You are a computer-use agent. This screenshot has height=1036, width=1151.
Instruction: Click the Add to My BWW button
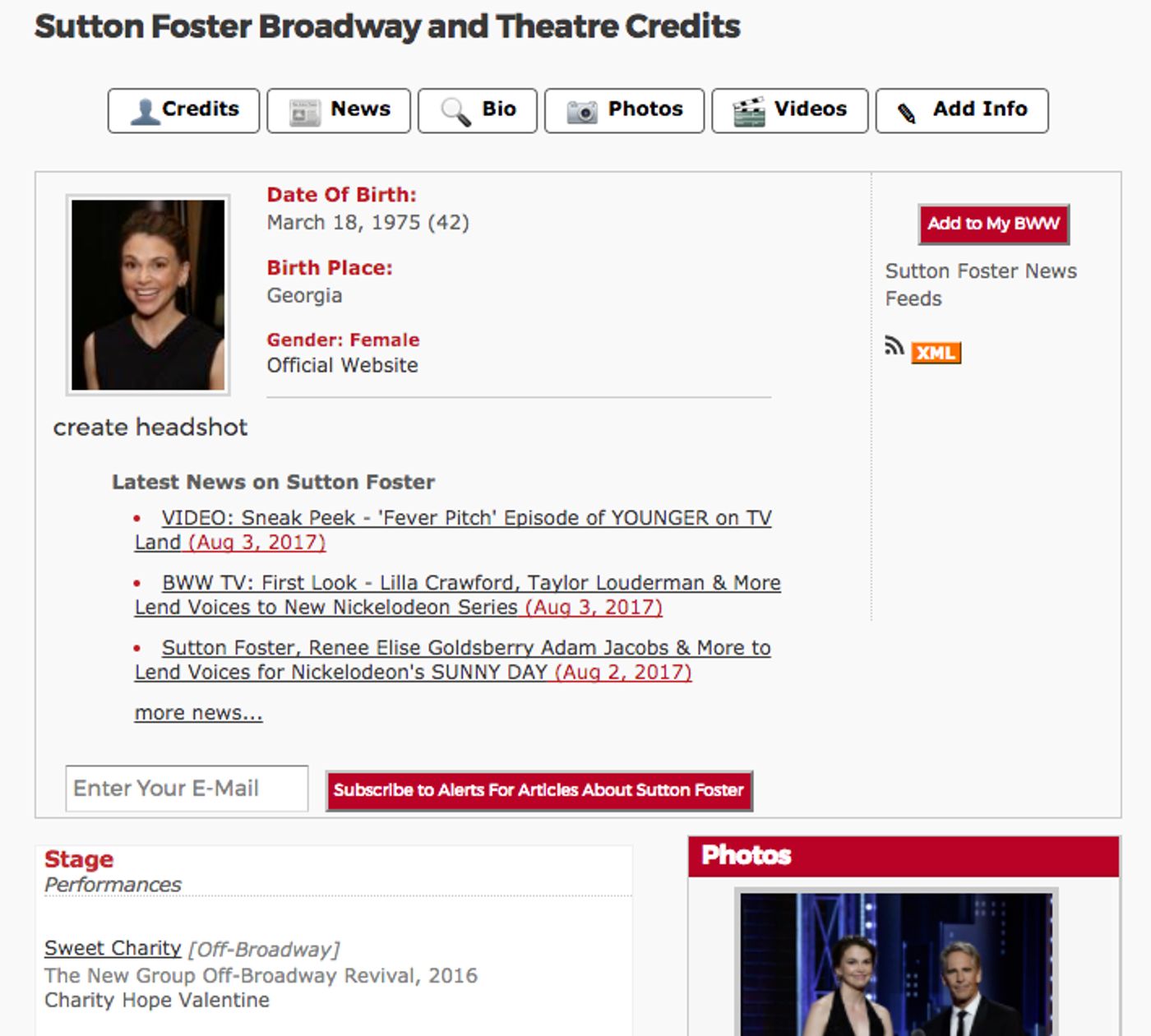(992, 224)
